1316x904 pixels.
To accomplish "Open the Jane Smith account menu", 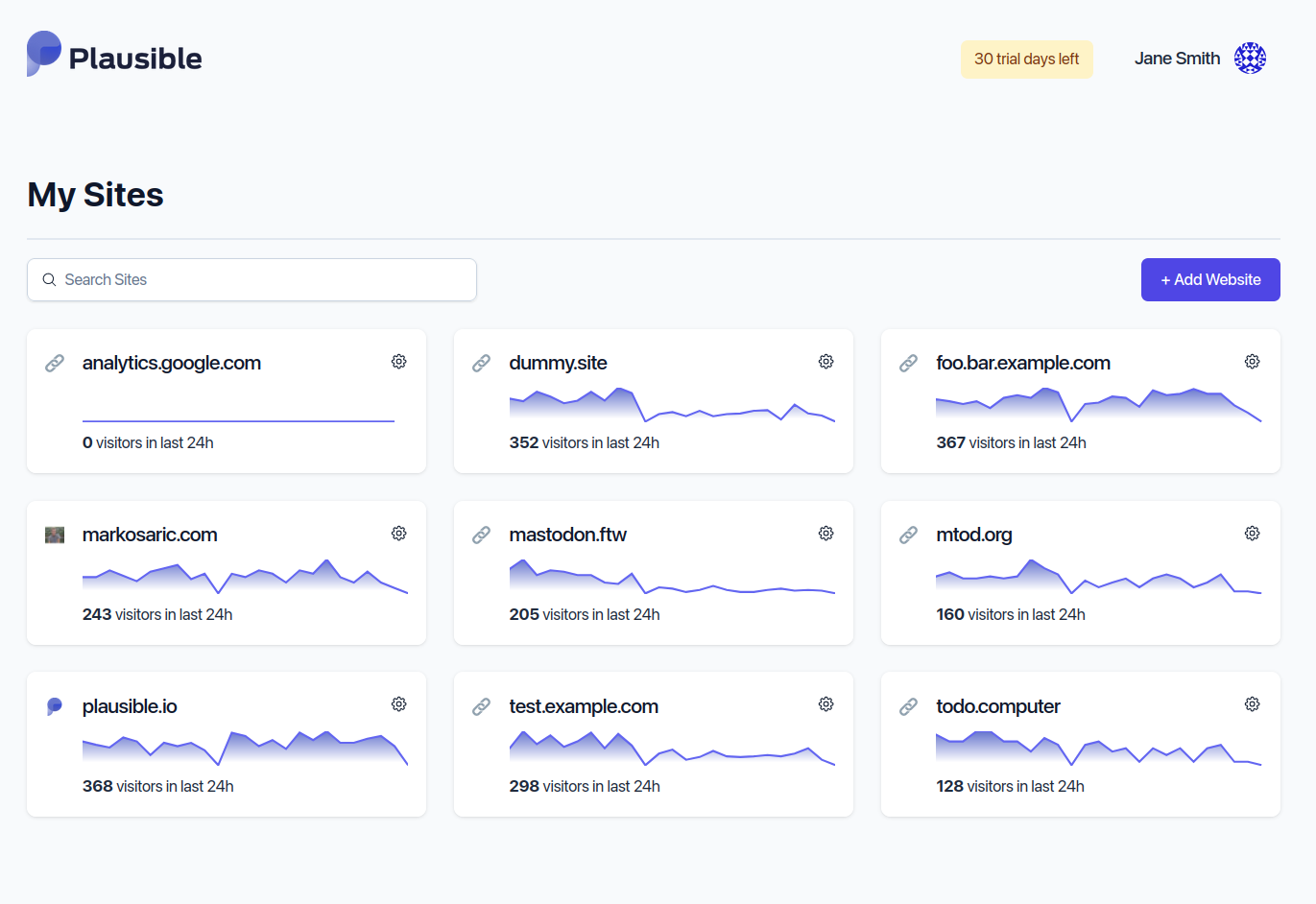I will point(1177,59).
